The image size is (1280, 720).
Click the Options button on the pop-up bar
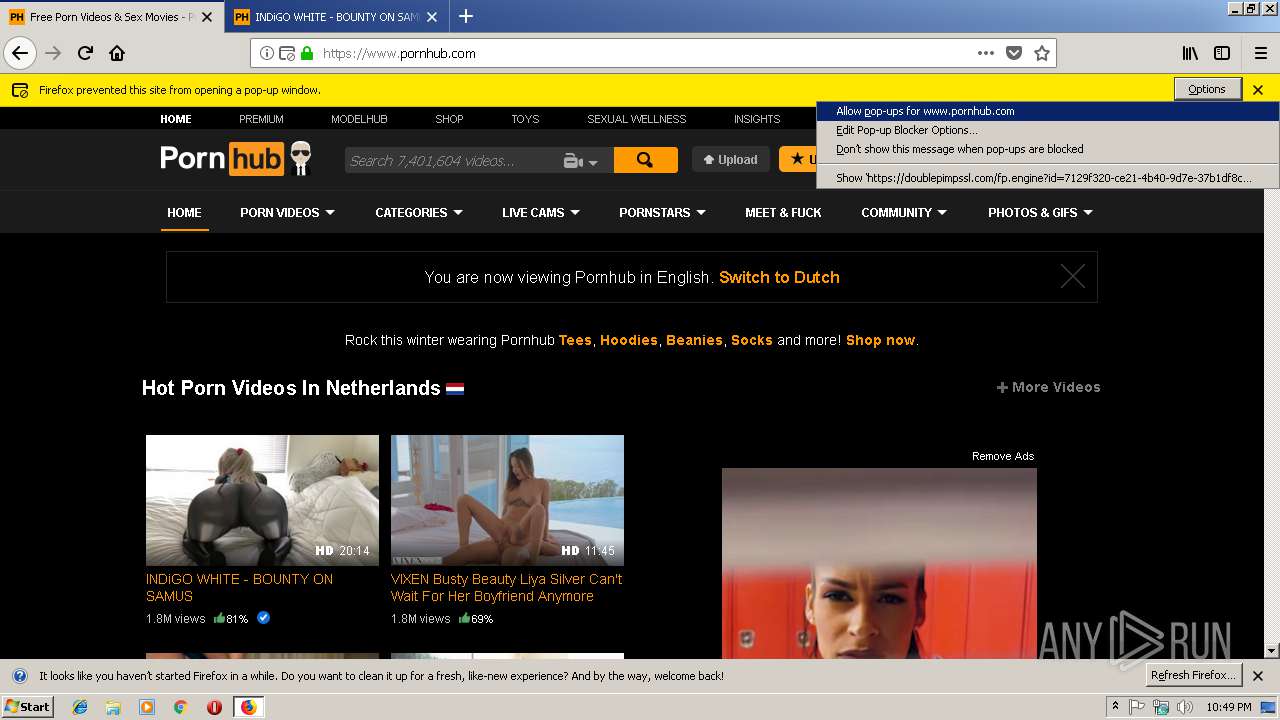coord(1207,89)
